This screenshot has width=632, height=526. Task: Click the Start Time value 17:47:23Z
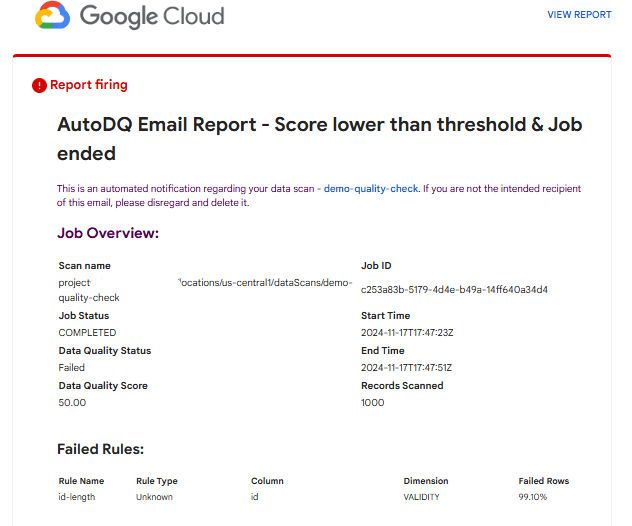[406, 332]
